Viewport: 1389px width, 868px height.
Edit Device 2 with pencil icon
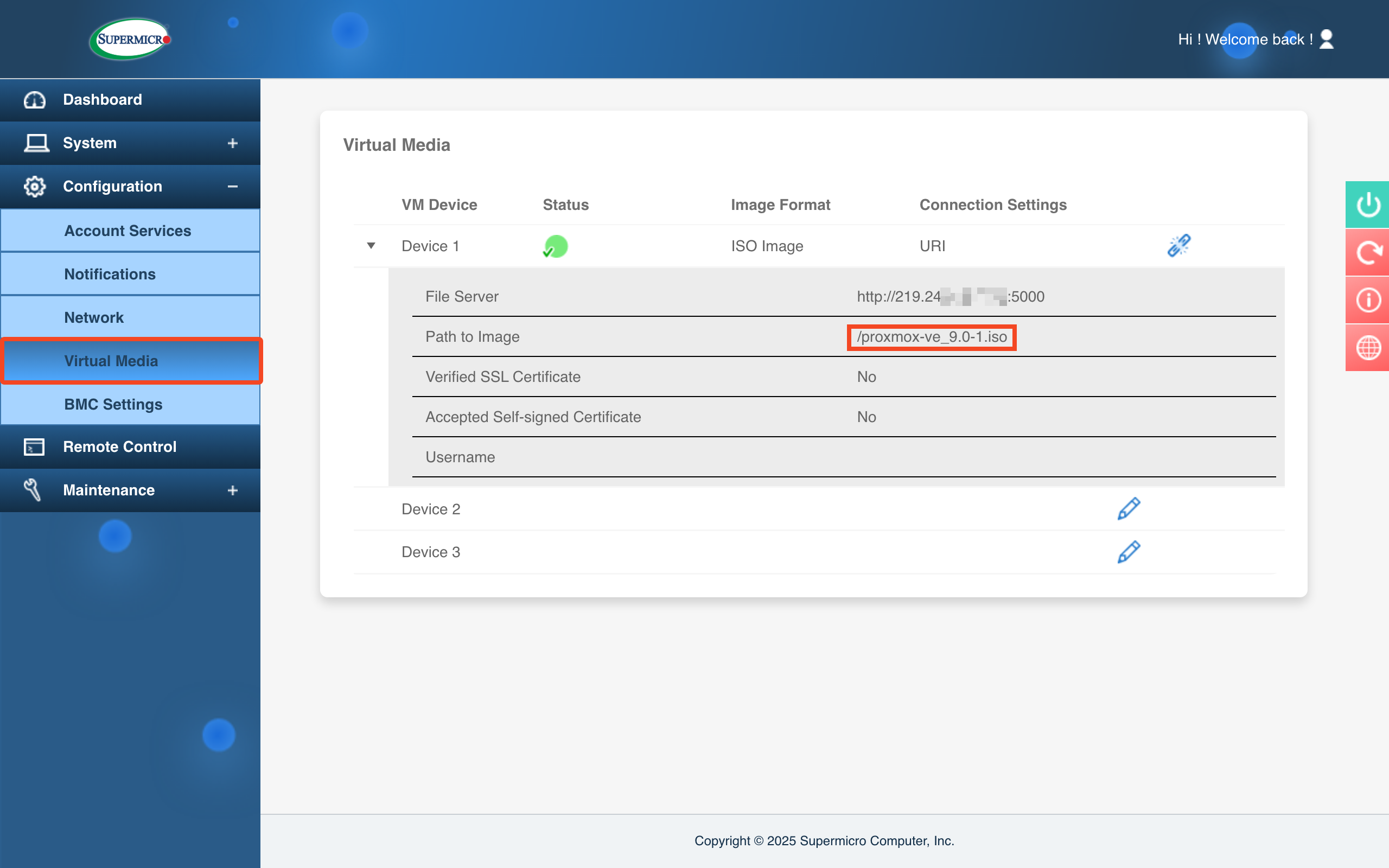[1129, 509]
